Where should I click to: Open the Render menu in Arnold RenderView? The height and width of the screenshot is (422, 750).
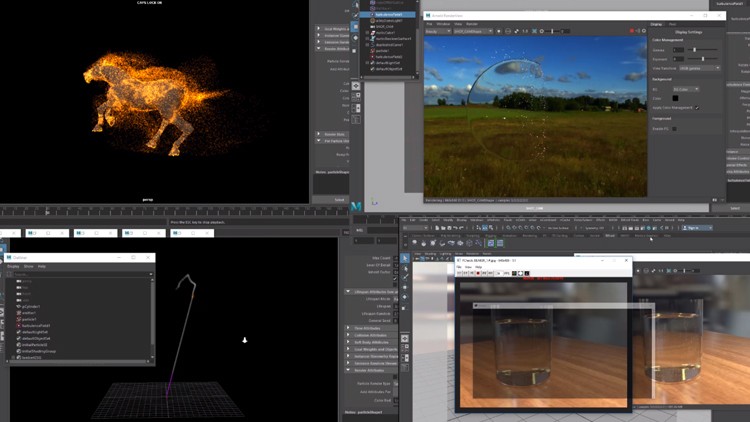coord(473,24)
